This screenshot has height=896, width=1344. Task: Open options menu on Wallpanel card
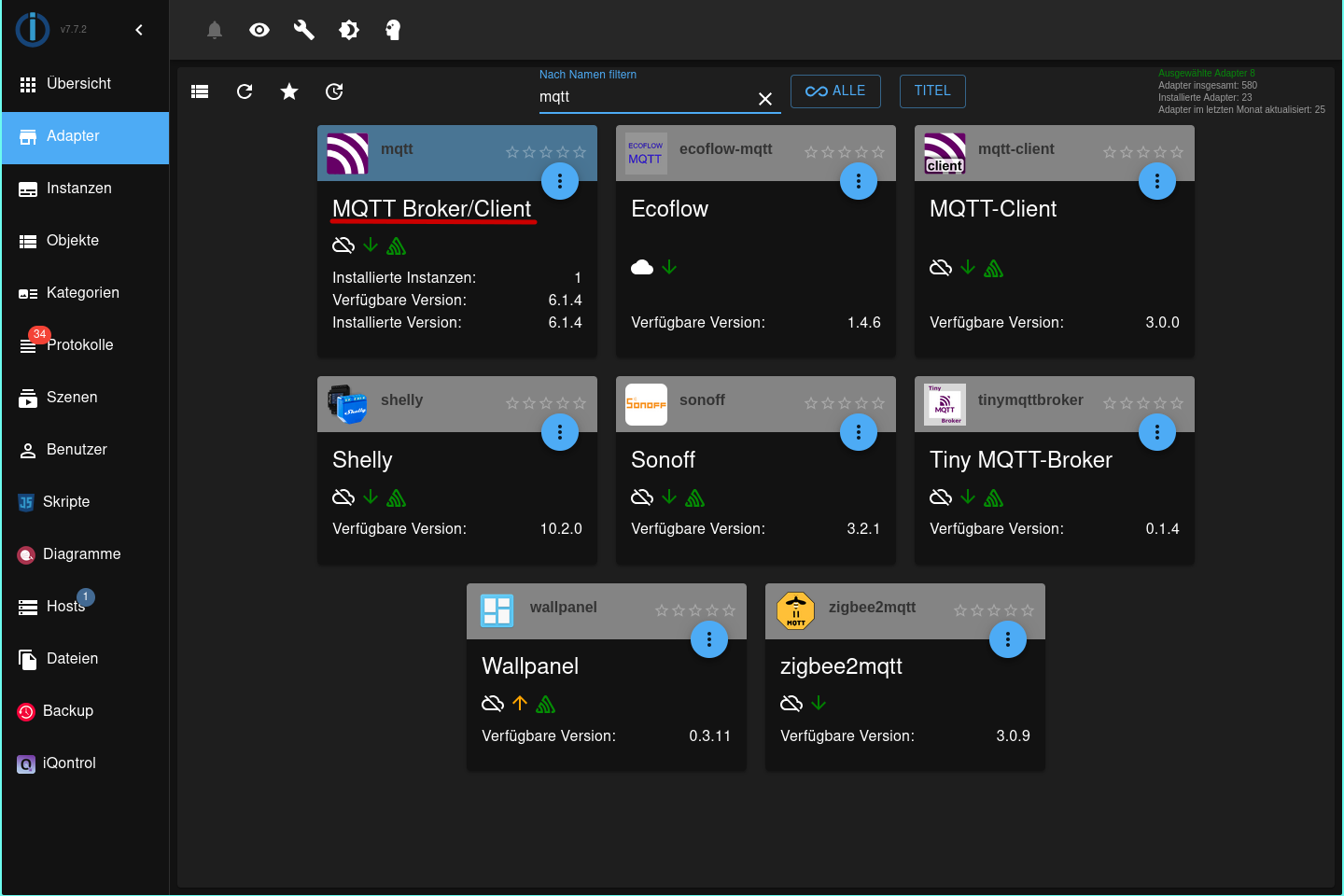(709, 639)
